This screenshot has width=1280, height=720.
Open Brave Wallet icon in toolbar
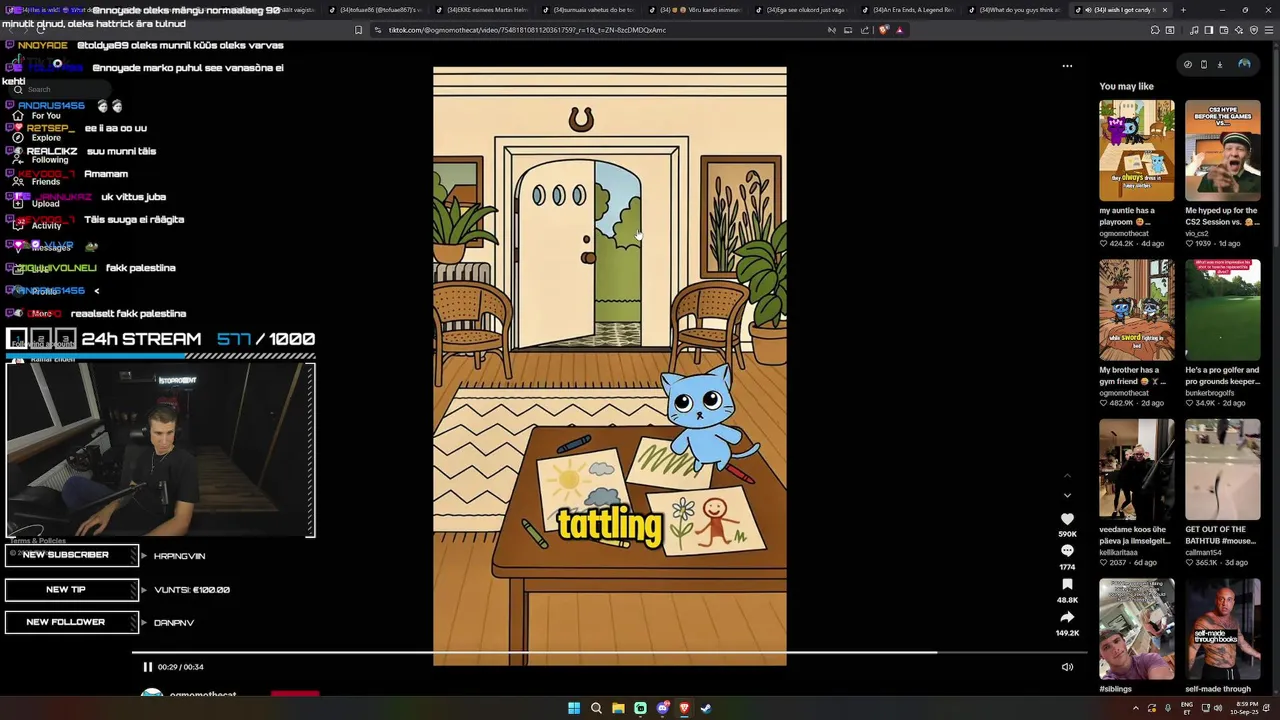click(x=1223, y=30)
